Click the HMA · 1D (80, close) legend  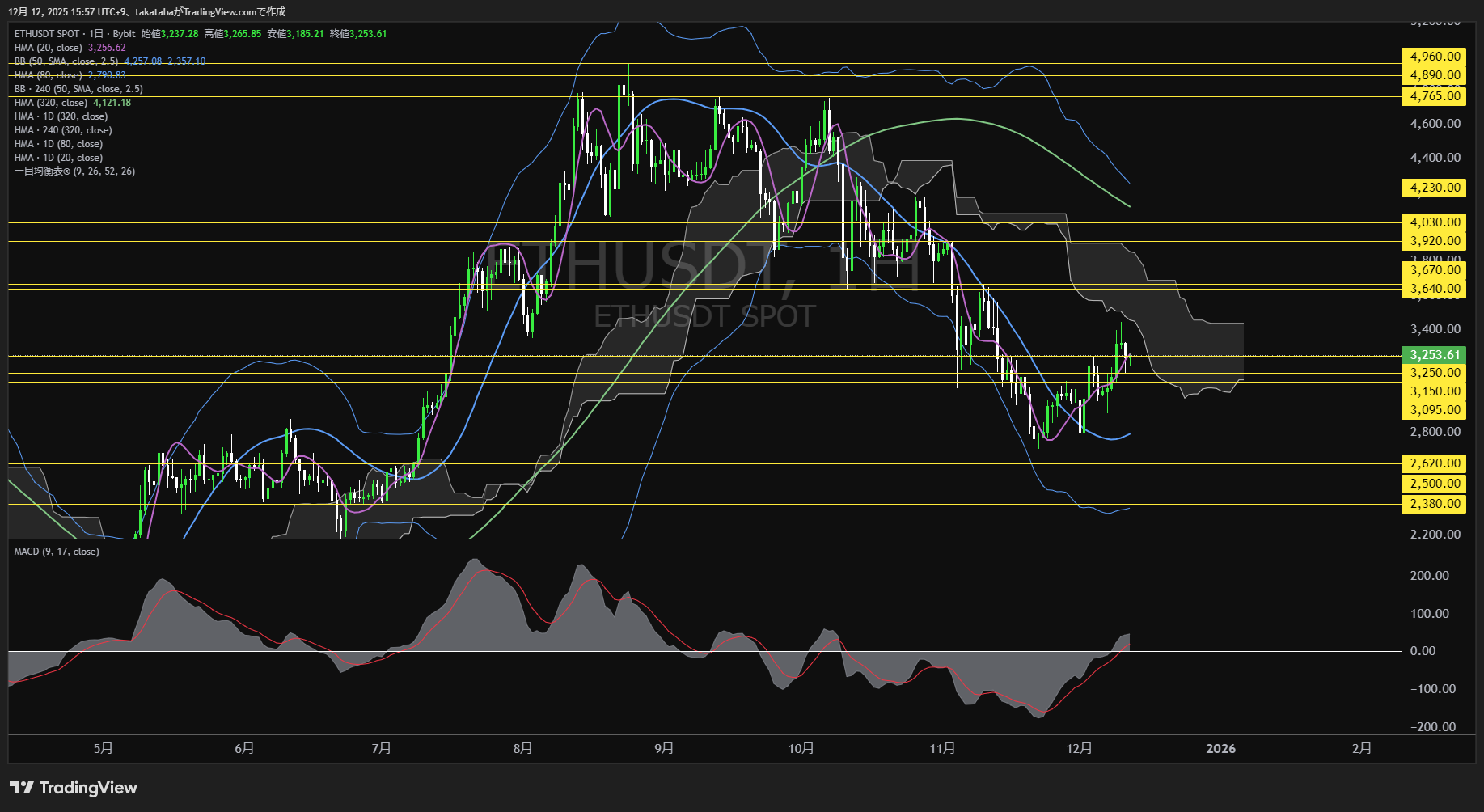(58, 144)
